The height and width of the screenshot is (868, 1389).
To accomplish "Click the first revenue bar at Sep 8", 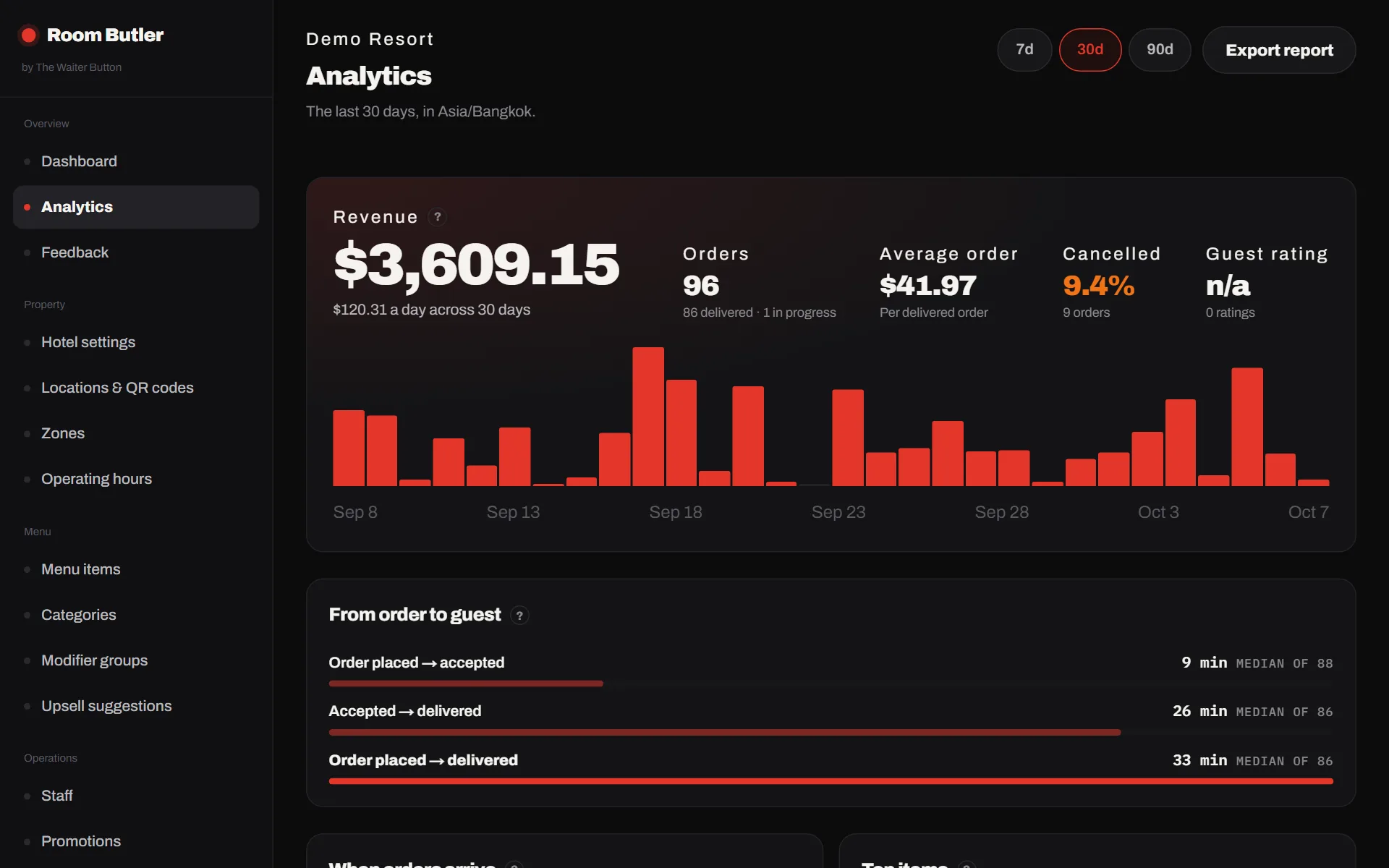I will [349, 448].
